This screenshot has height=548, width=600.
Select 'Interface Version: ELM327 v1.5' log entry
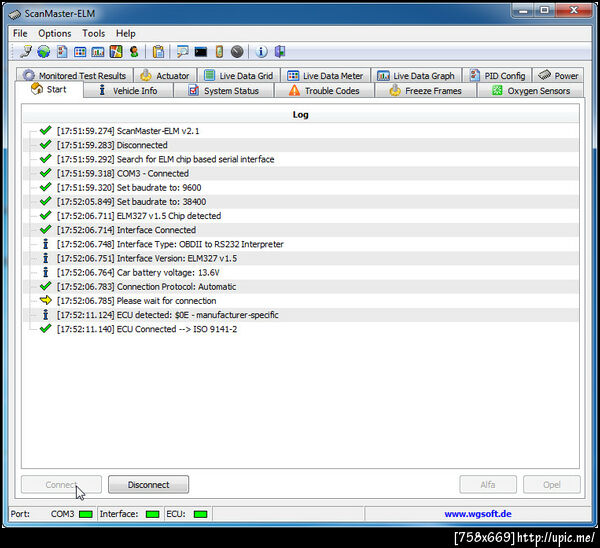pos(300,258)
